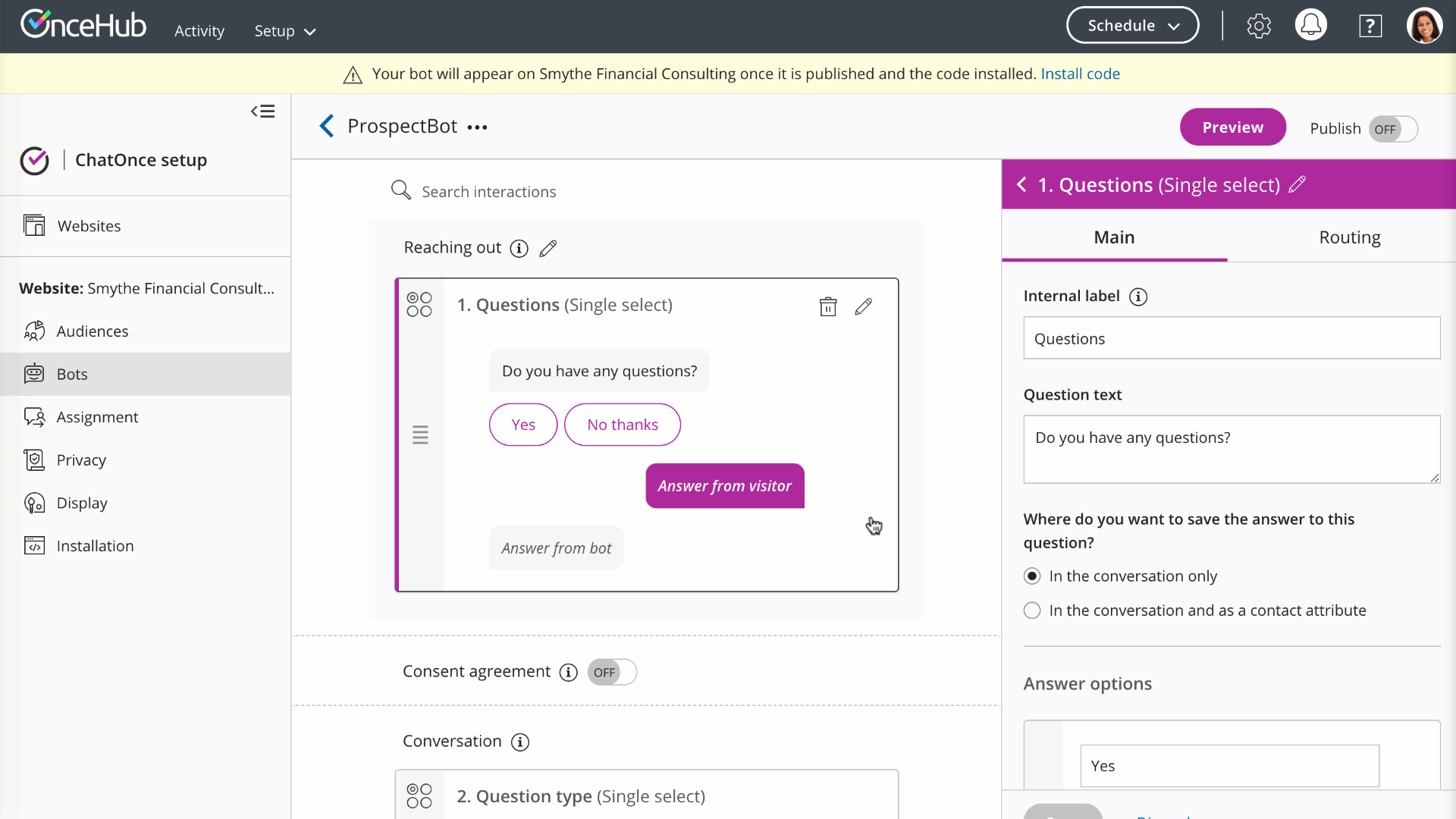Viewport: 1456px width, 819px height.
Task: Click pencil icon next to Reaching out
Action: pyautogui.click(x=548, y=249)
